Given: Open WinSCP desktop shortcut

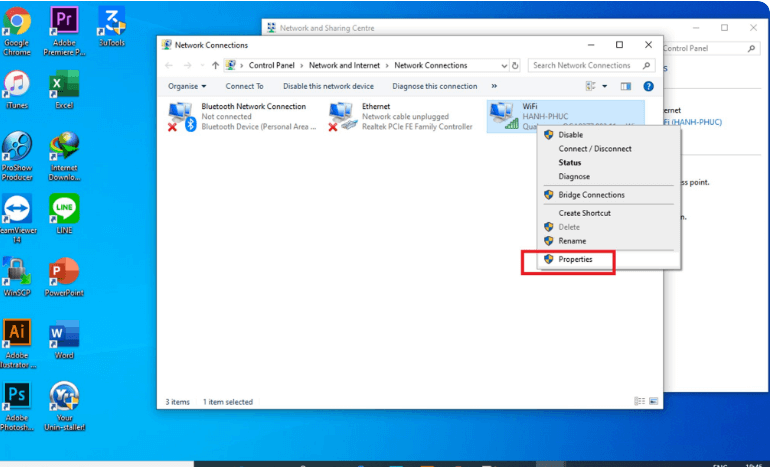Looking at the screenshot, I should coord(17,277).
